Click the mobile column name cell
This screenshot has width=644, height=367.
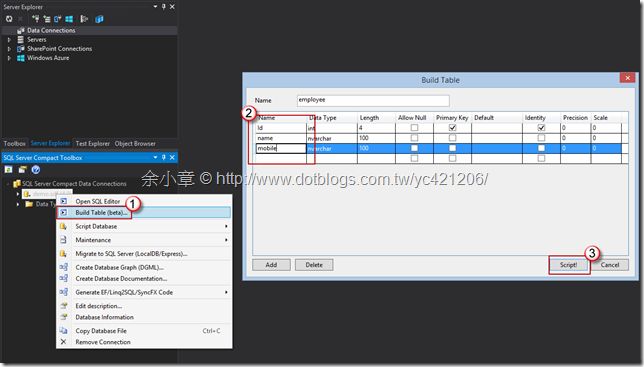click(x=281, y=148)
